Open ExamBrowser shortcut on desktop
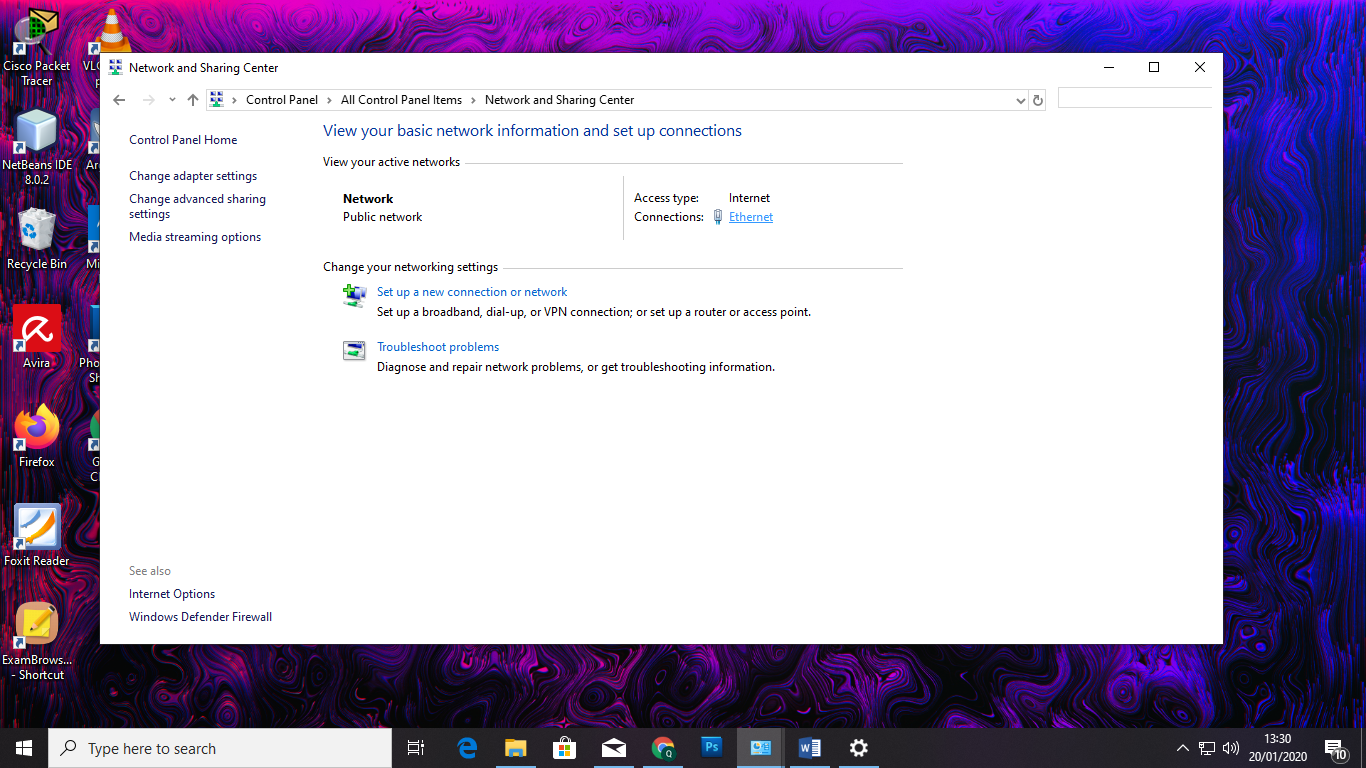 (x=37, y=642)
